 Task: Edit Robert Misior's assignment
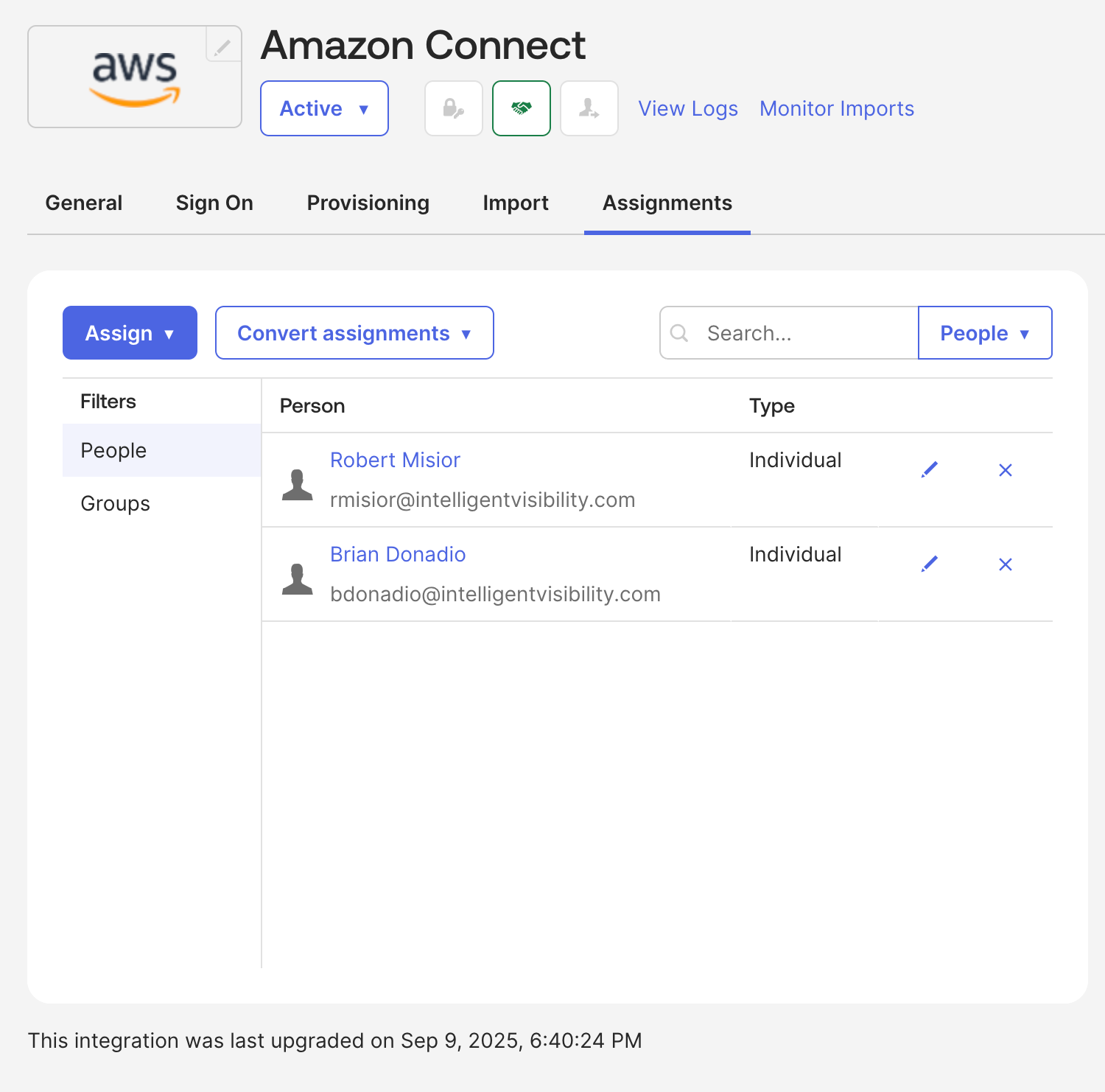pos(930,469)
